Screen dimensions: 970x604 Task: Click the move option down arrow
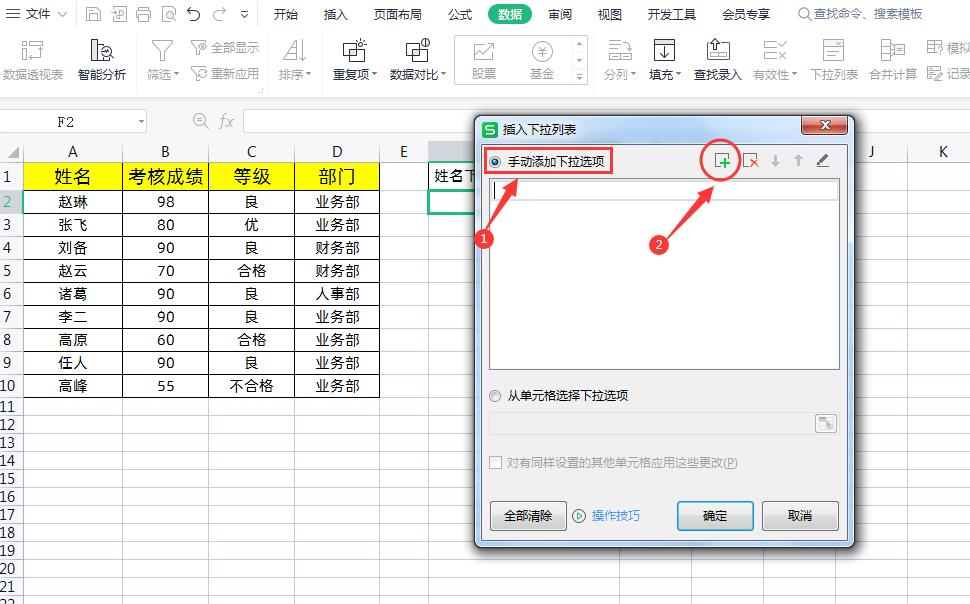click(x=775, y=160)
